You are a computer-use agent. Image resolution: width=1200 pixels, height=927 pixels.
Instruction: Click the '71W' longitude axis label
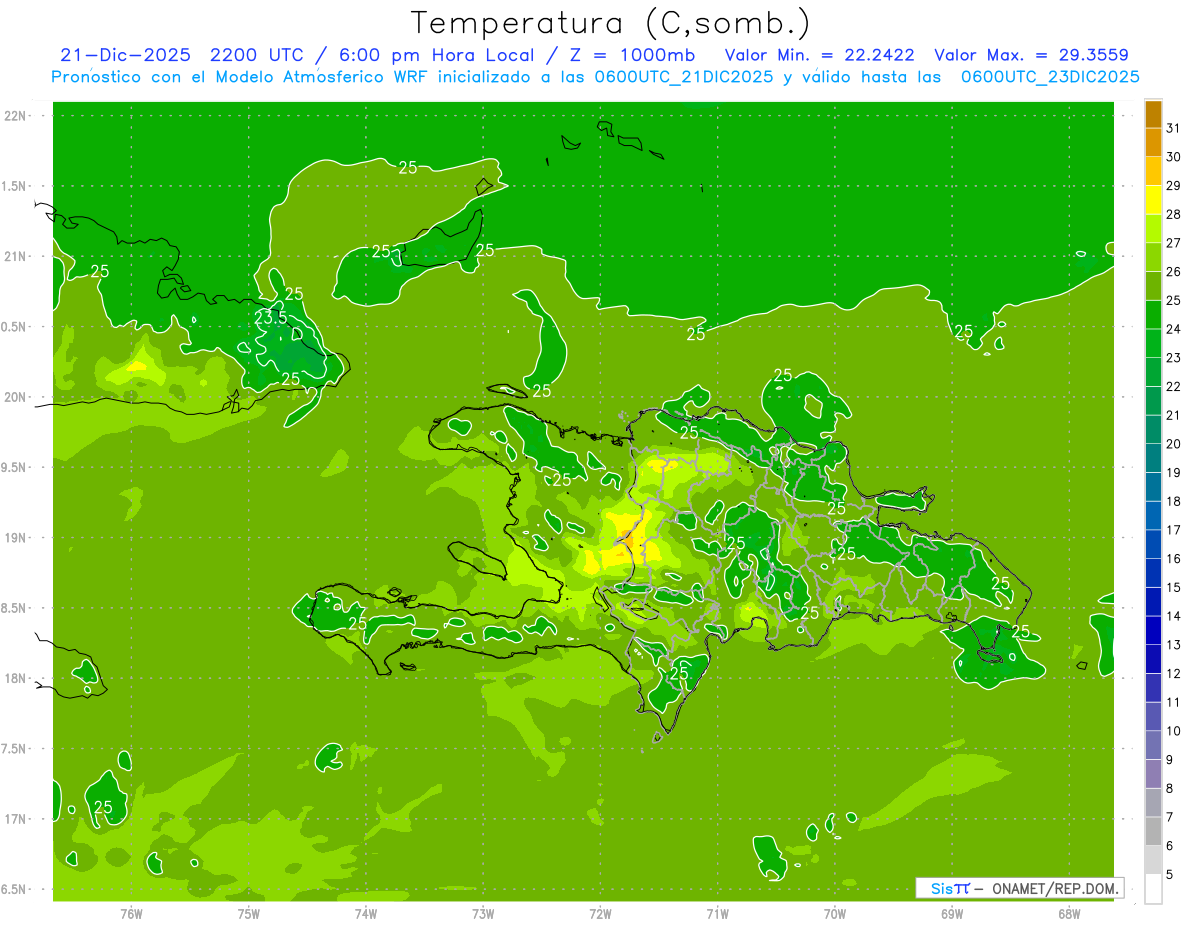coord(717,913)
